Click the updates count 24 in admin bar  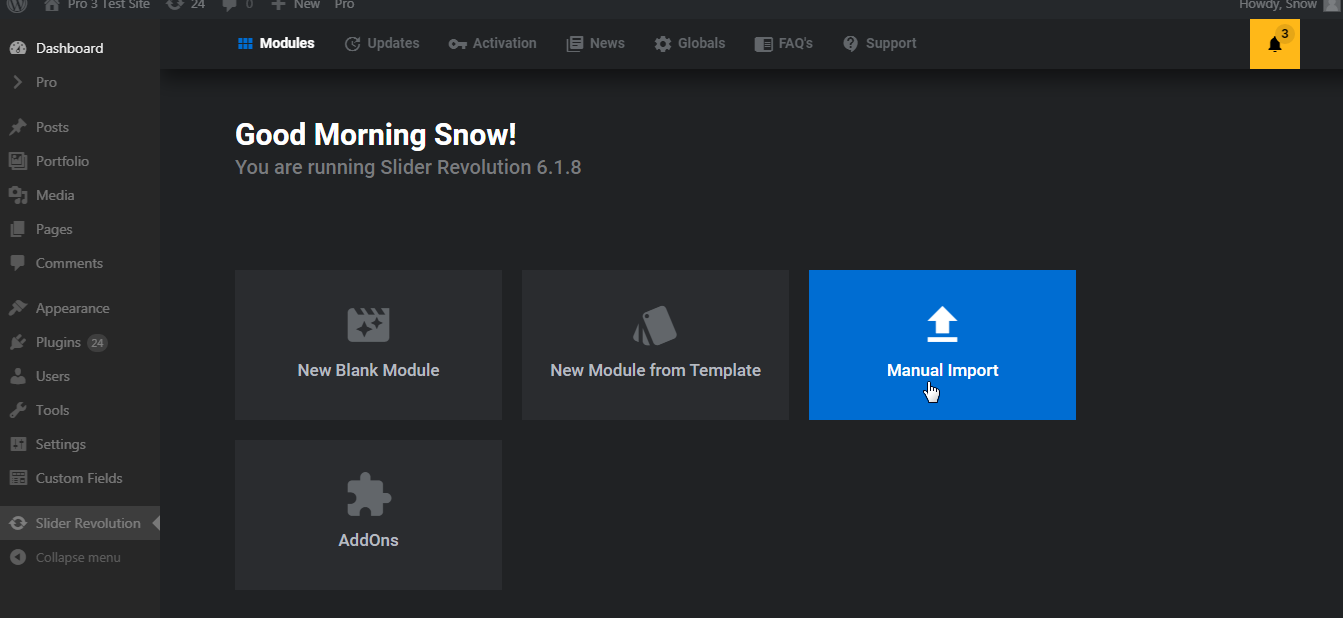[185, 5]
